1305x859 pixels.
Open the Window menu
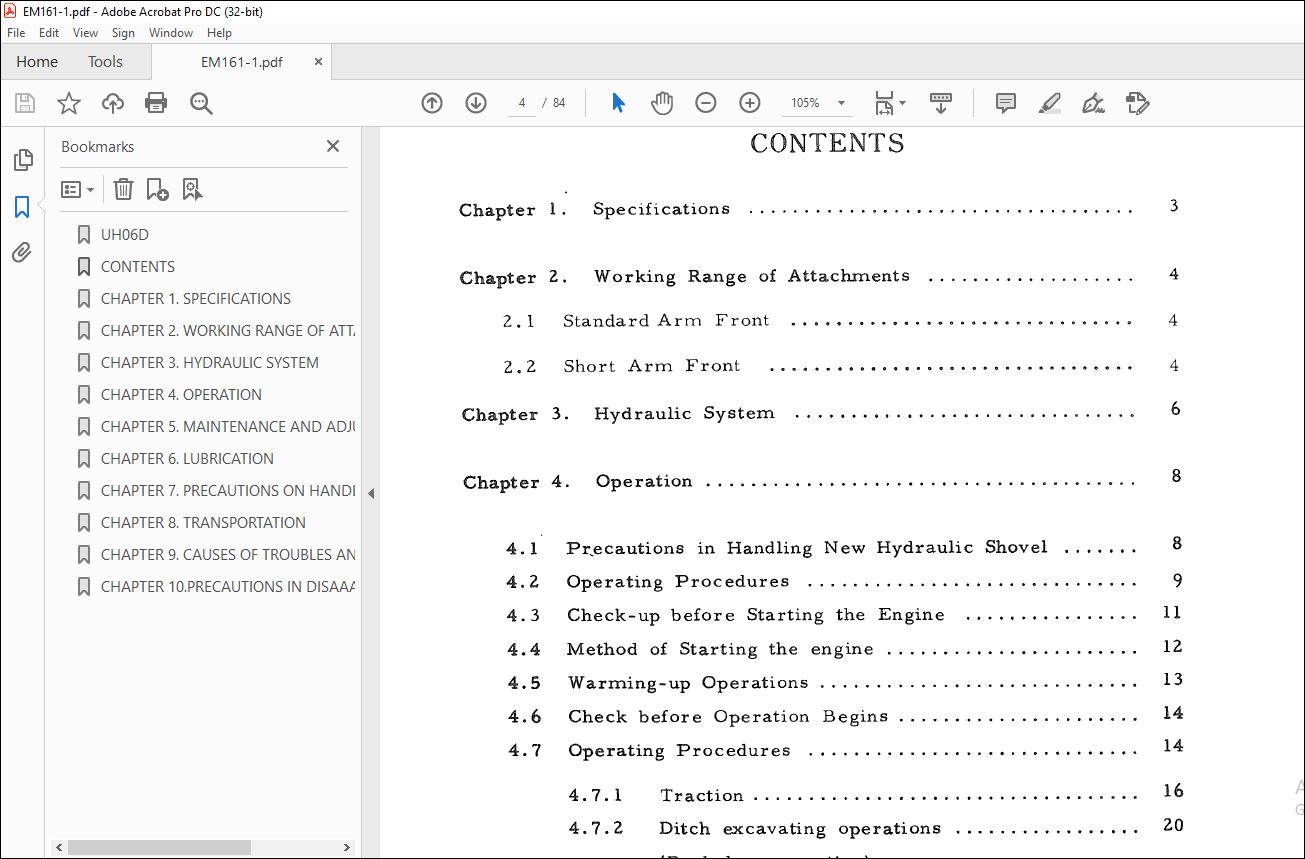171,33
